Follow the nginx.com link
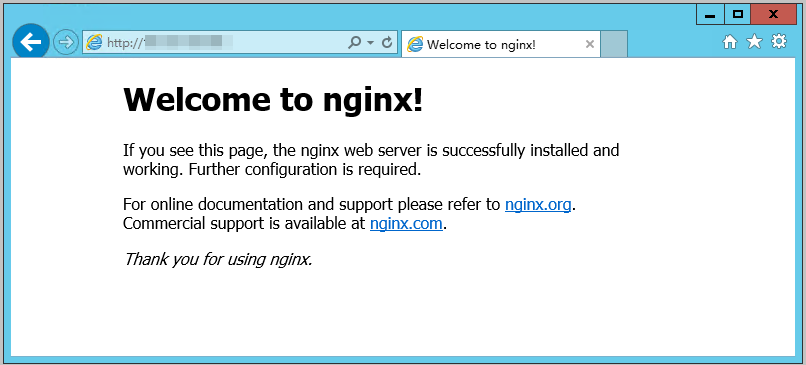Image resolution: width=806 pixels, height=365 pixels. [x=406, y=224]
